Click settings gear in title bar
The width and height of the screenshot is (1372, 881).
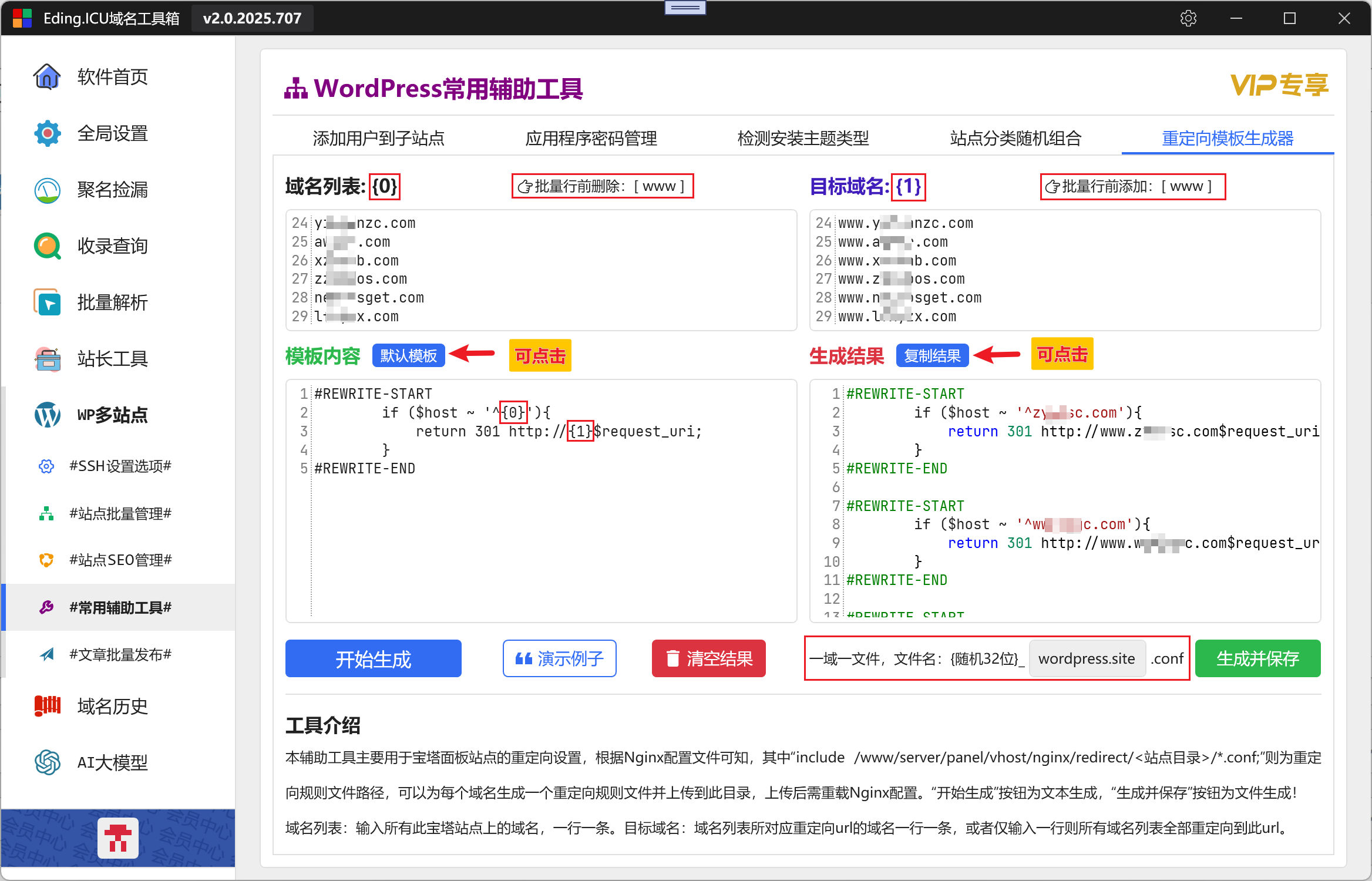pyautogui.click(x=1188, y=18)
